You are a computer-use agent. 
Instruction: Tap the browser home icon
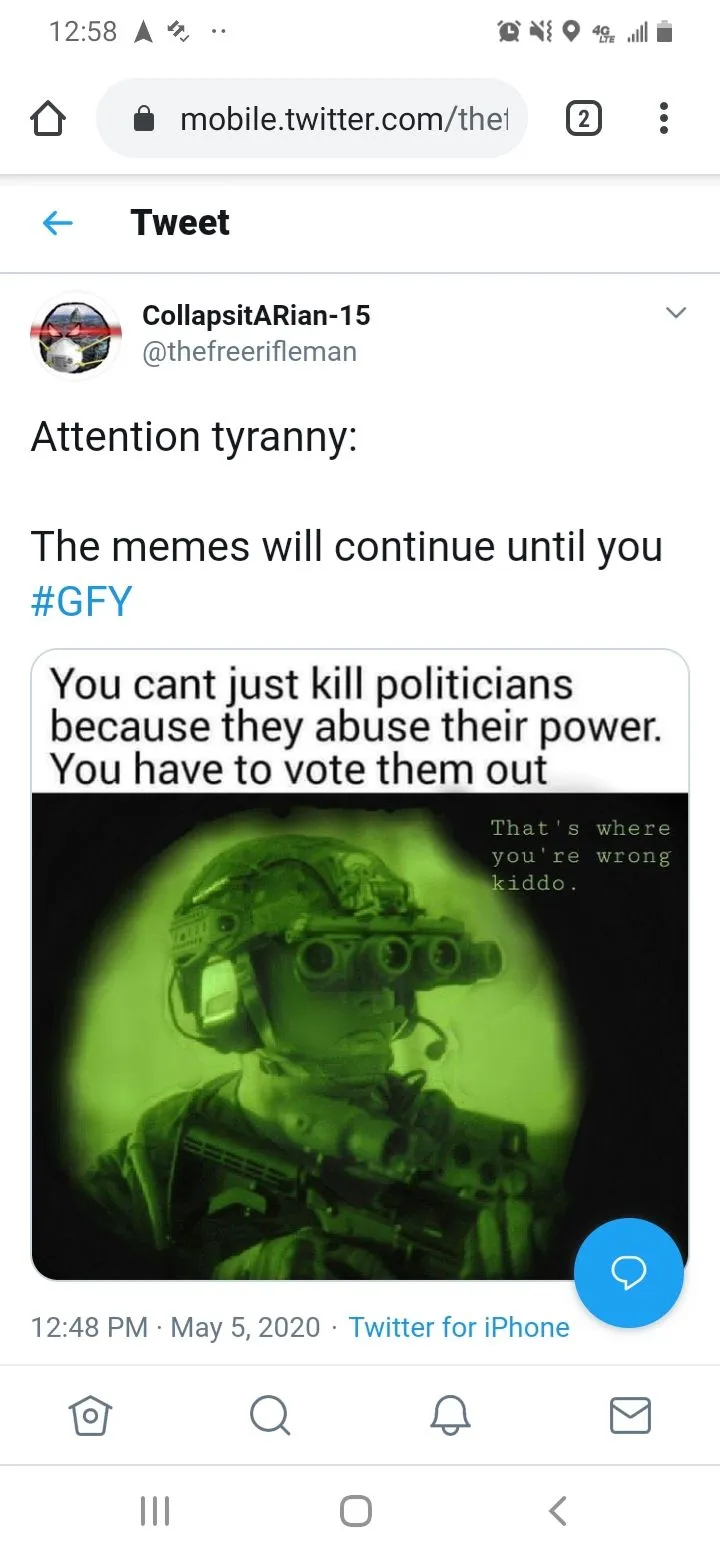point(49,120)
